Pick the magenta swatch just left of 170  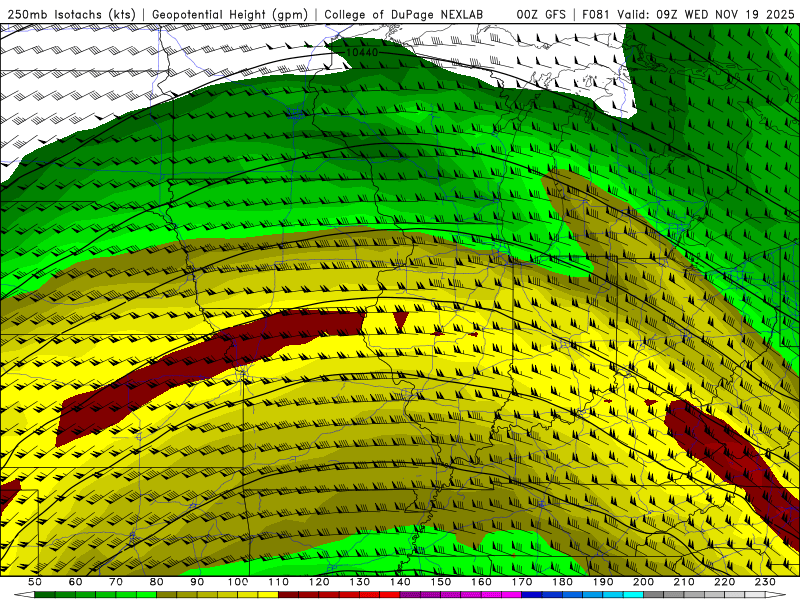click(x=511, y=594)
